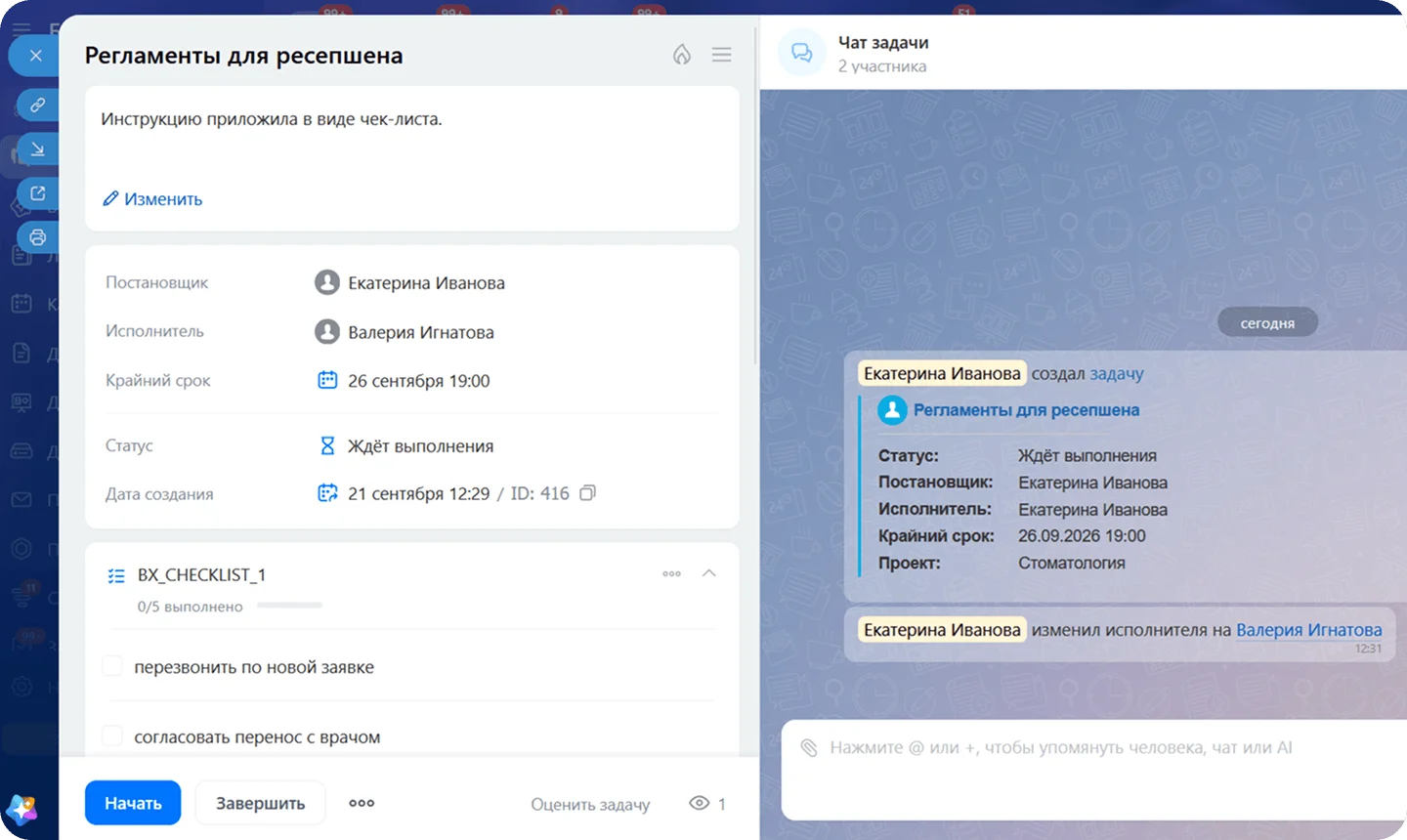Click the hourglass status icon
Image resolution: width=1407 pixels, height=840 pixels.
[327, 445]
